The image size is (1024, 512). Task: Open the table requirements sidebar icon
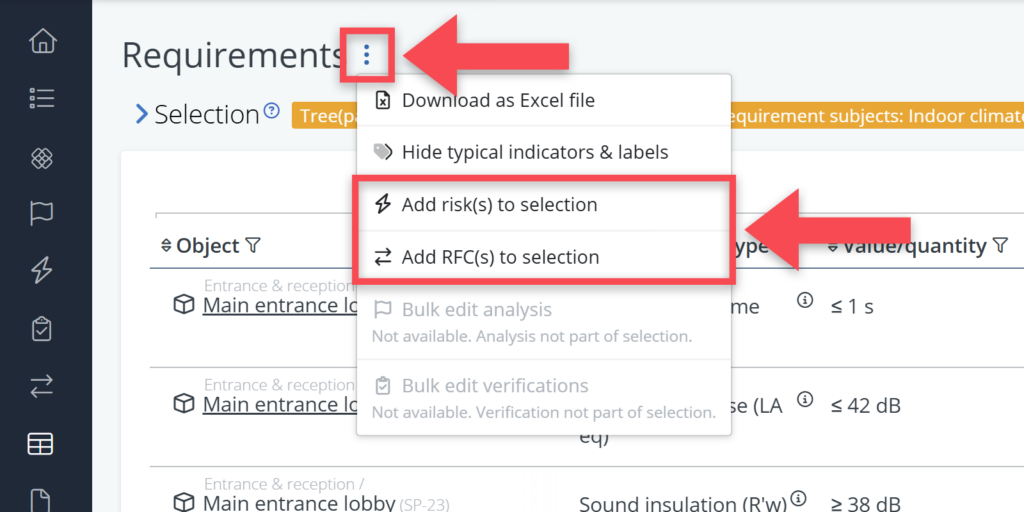coord(42,445)
